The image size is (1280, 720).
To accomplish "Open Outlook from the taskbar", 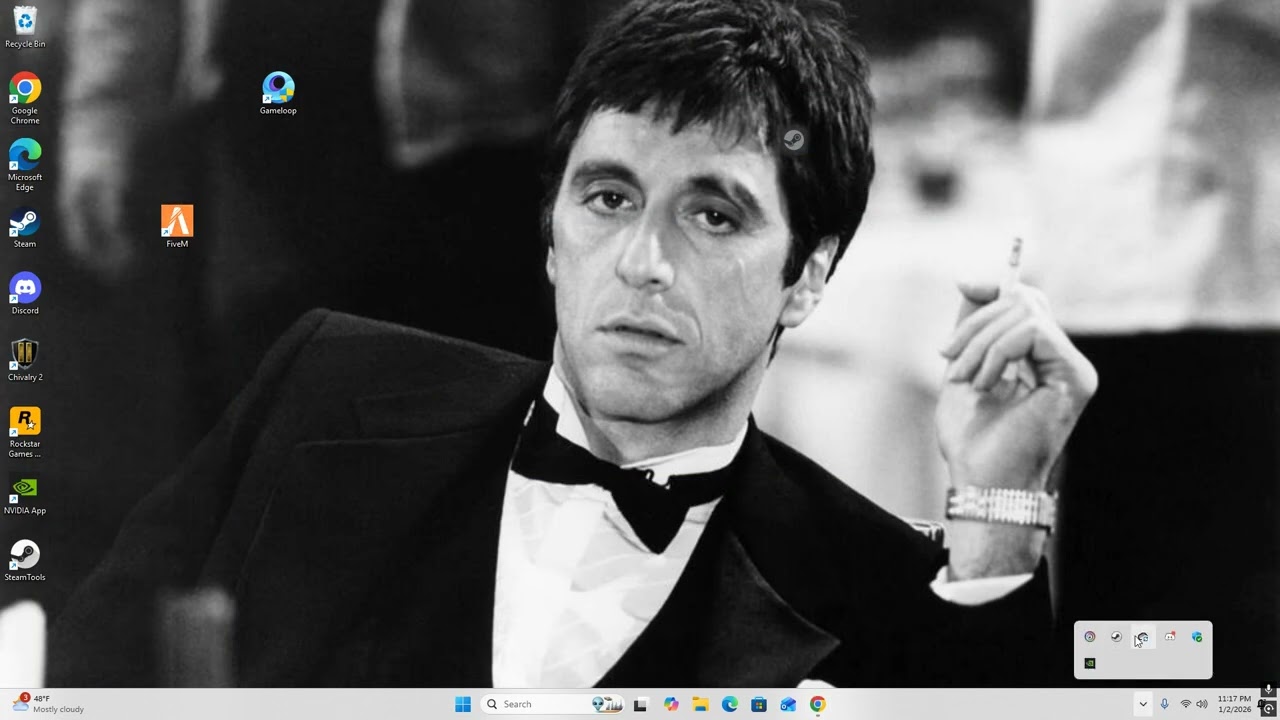I will (788, 704).
